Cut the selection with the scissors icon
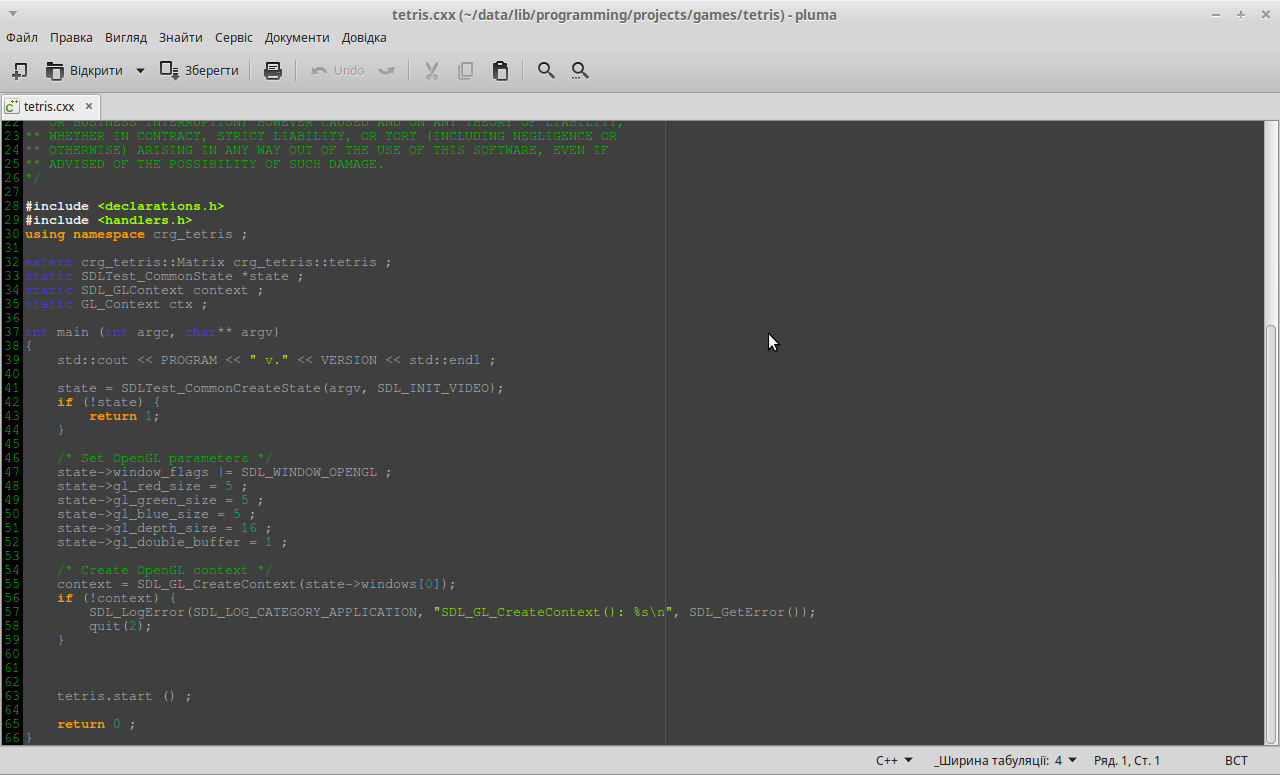1280x775 pixels. 432,71
